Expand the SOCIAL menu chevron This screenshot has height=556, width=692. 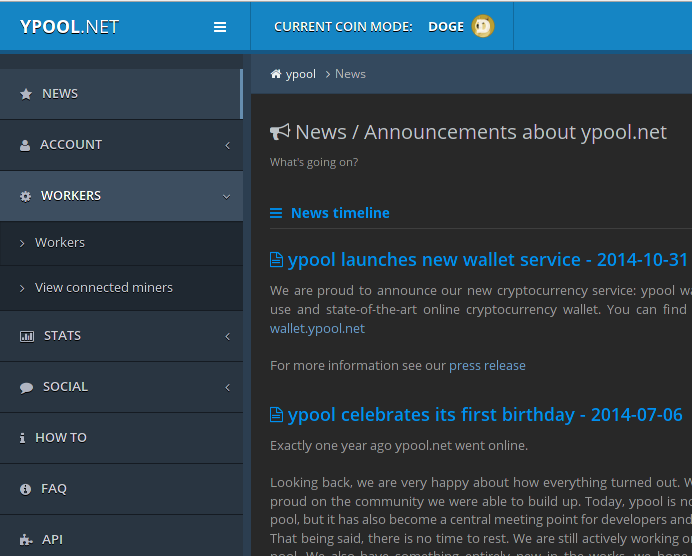(228, 387)
